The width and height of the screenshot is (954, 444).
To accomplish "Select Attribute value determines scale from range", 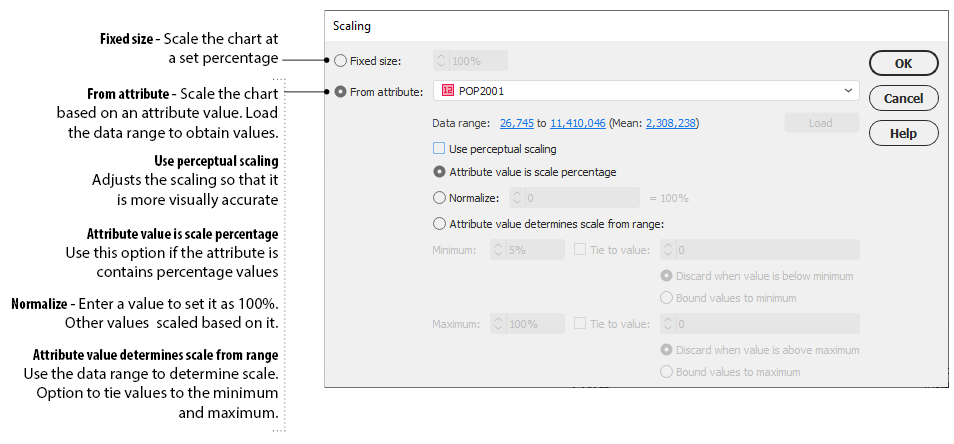I will (x=439, y=224).
